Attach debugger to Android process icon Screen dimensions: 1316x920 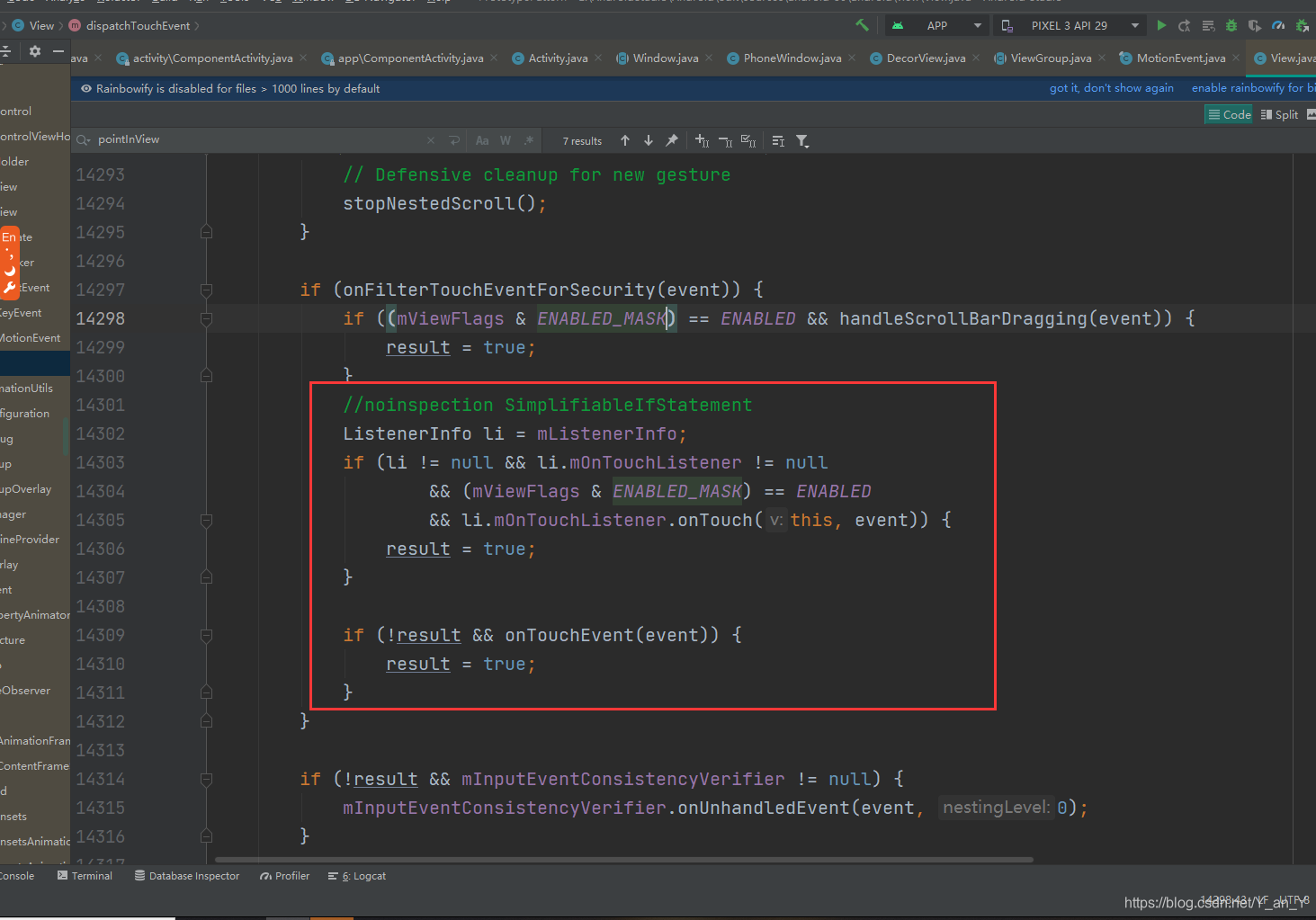click(x=1302, y=25)
